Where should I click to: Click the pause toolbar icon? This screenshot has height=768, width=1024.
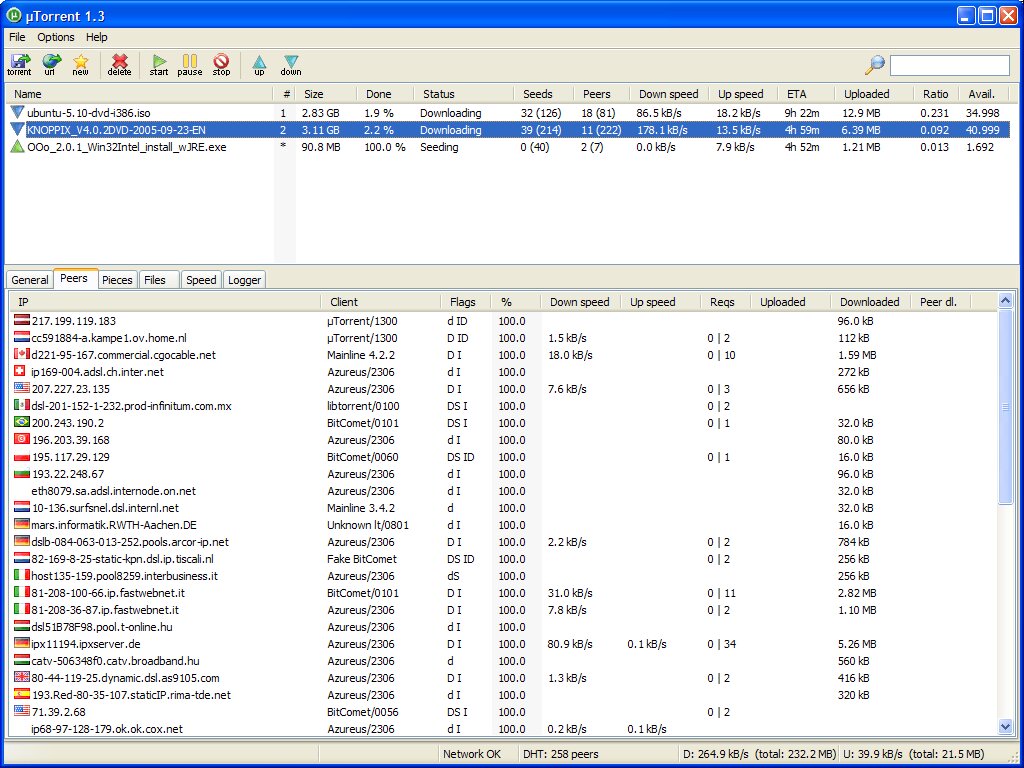(x=189, y=64)
